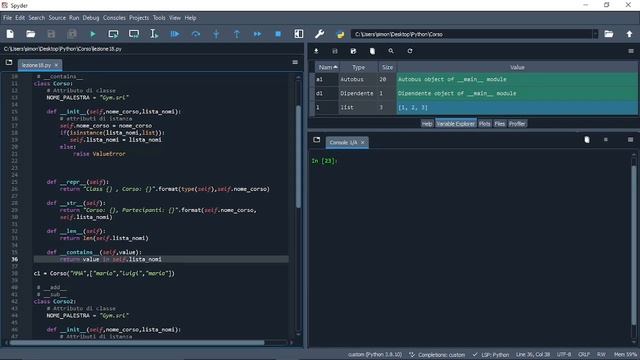Viewport: 640px width, 360px height.
Task: Open the File menu
Action: tap(8, 18)
